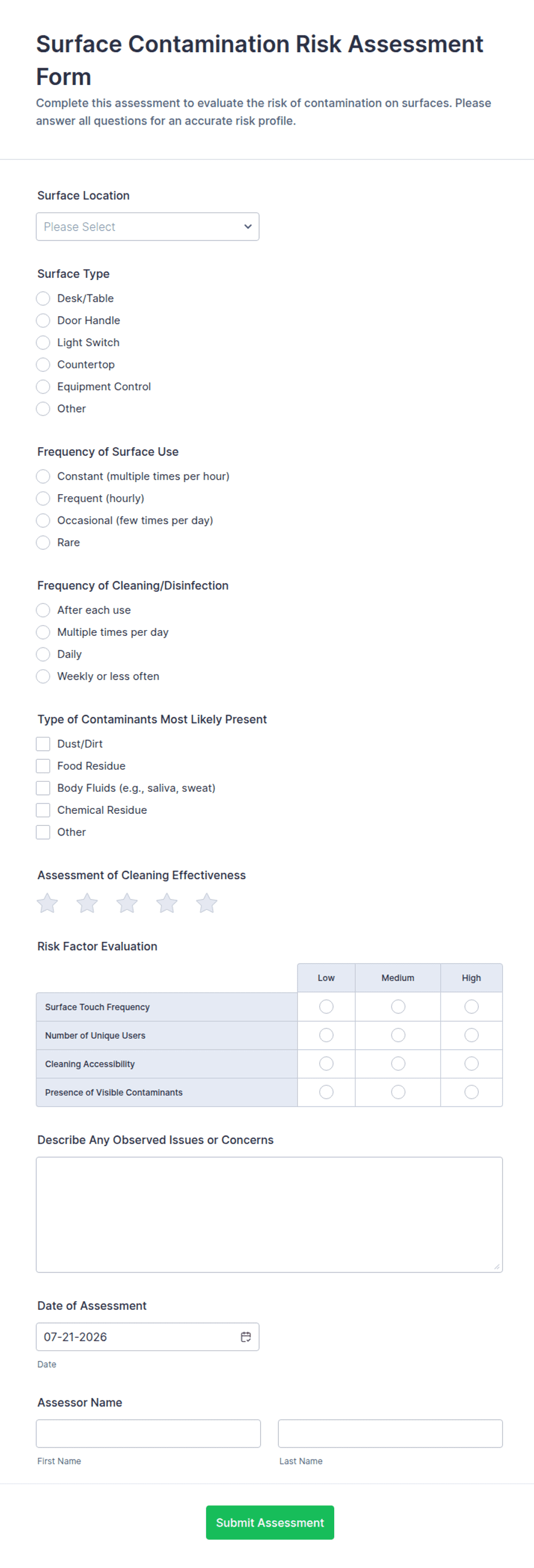This screenshot has width=534, height=1568.
Task: Select Door Handle surface type
Action: click(x=43, y=320)
